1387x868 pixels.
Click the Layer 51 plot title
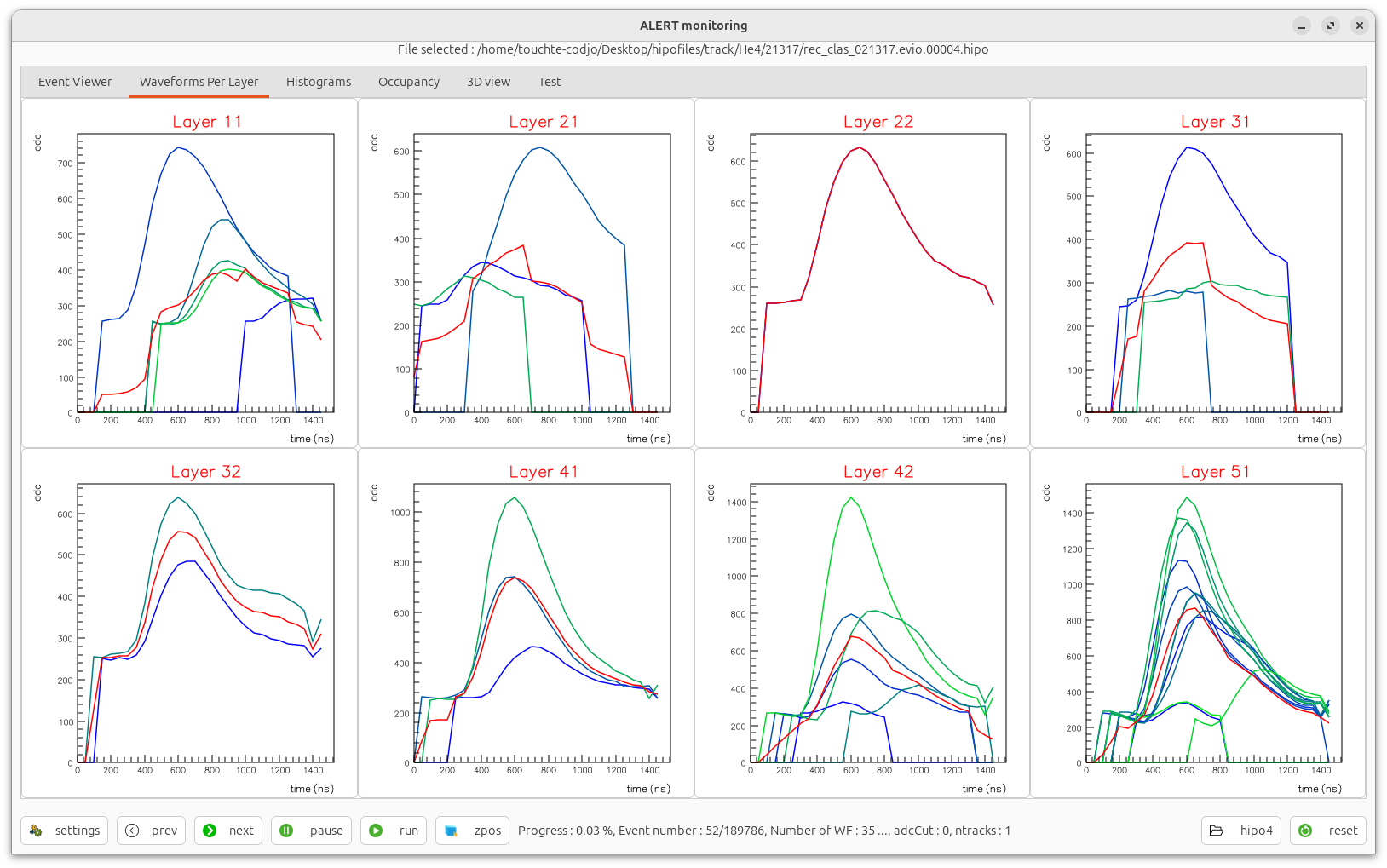click(1215, 472)
